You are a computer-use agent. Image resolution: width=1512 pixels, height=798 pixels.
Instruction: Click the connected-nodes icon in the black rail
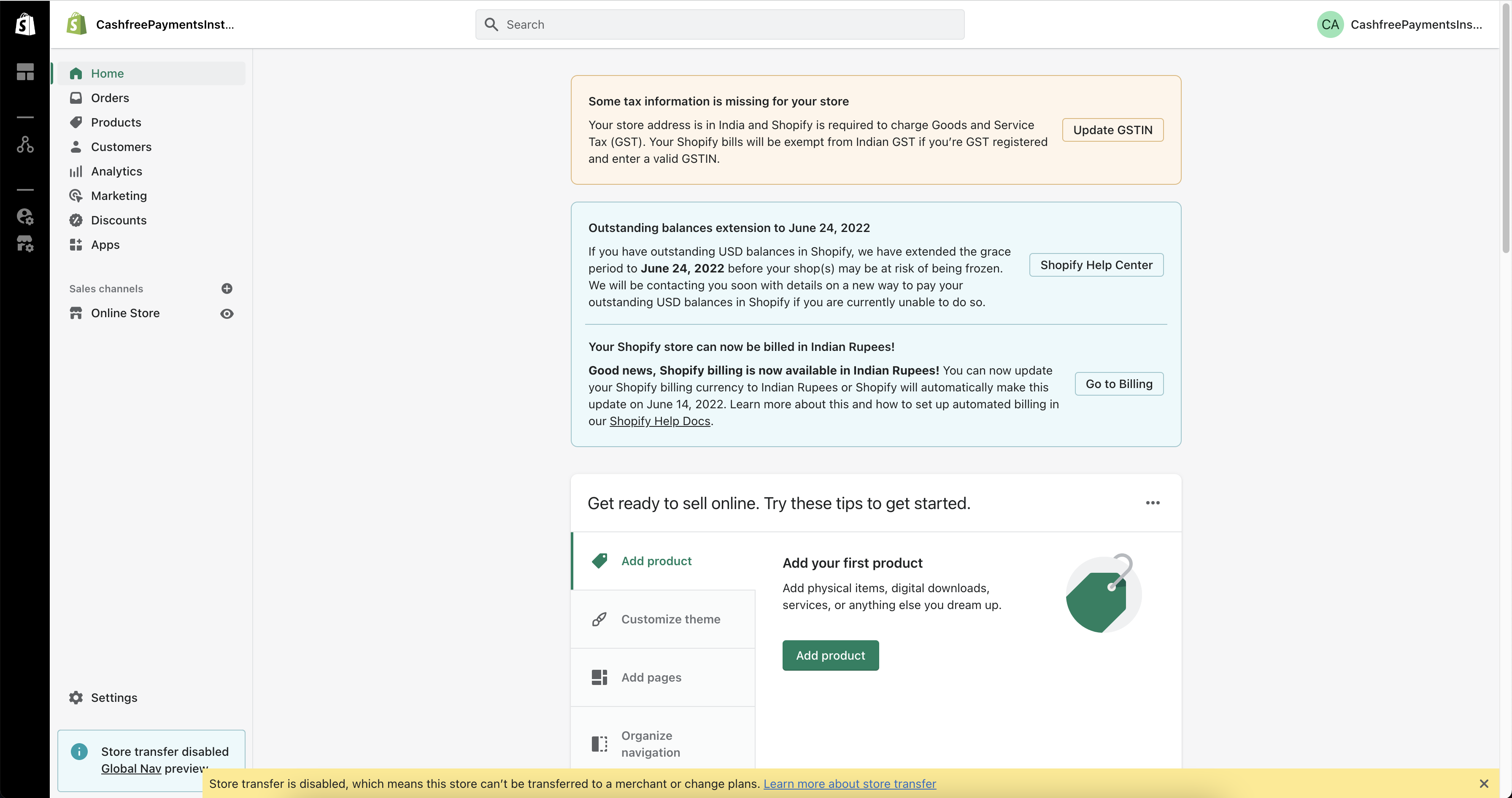tap(24, 144)
